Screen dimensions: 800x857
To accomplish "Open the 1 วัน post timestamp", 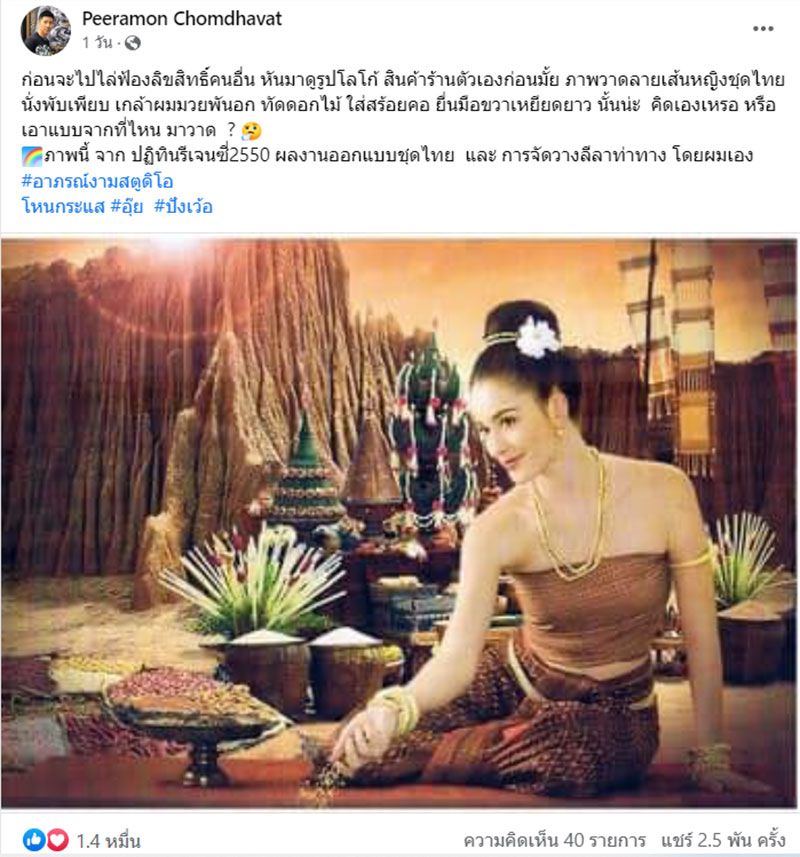I will pyautogui.click(x=97, y=43).
